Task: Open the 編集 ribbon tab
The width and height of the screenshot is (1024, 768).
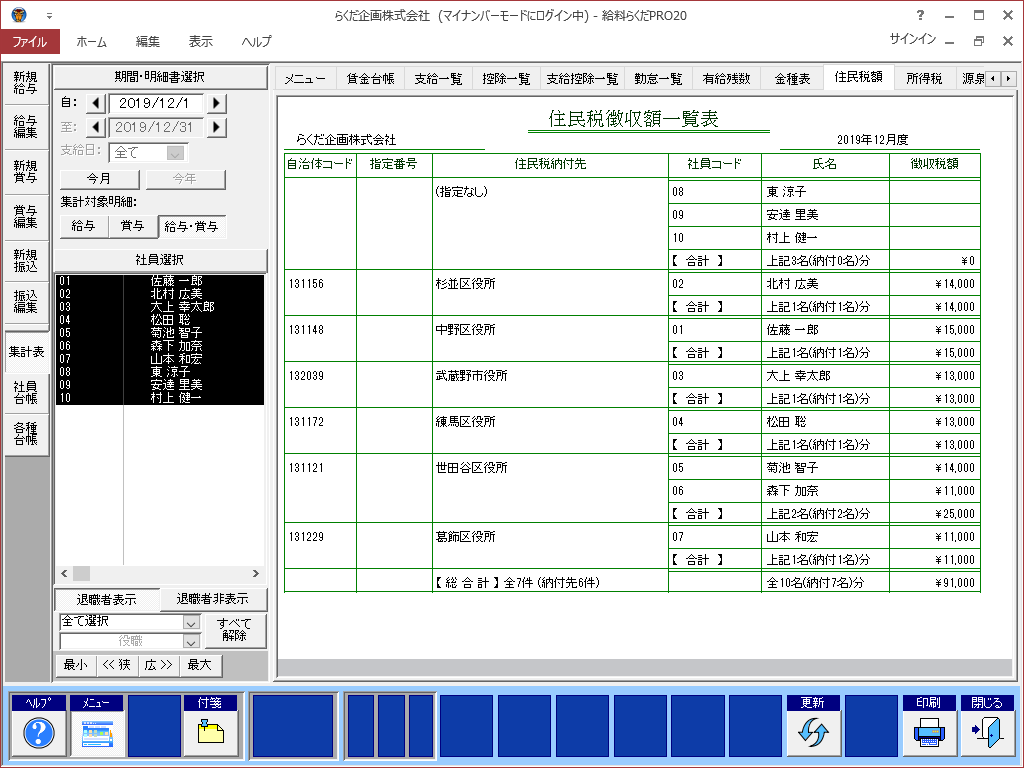Action: tap(148, 41)
